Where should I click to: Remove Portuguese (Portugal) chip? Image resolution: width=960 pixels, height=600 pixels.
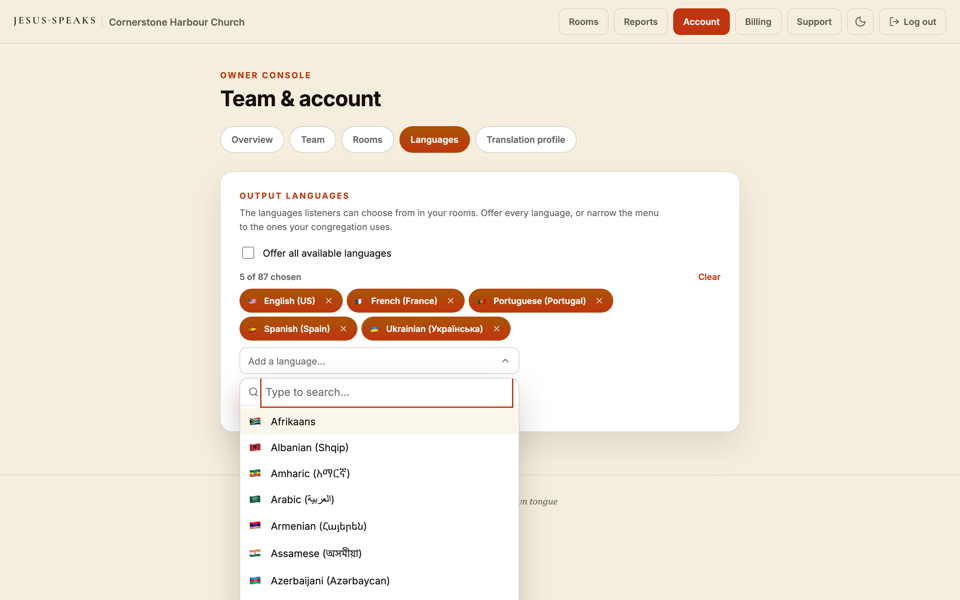coord(599,301)
